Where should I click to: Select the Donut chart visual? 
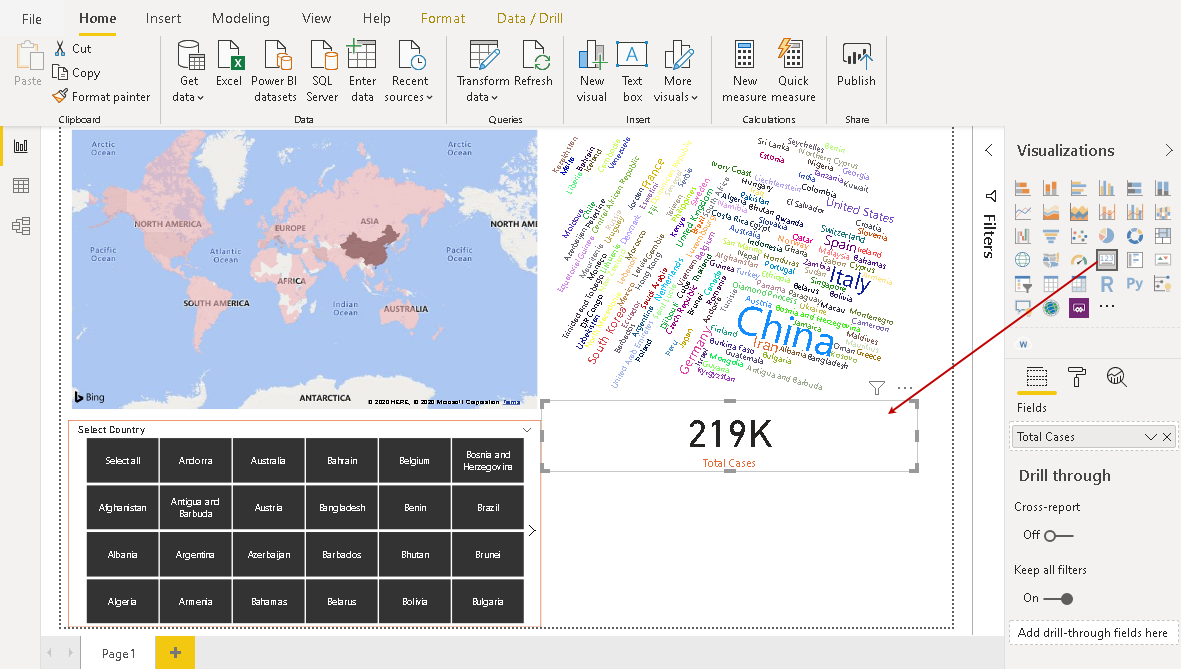pyautogui.click(x=1134, y=236)
